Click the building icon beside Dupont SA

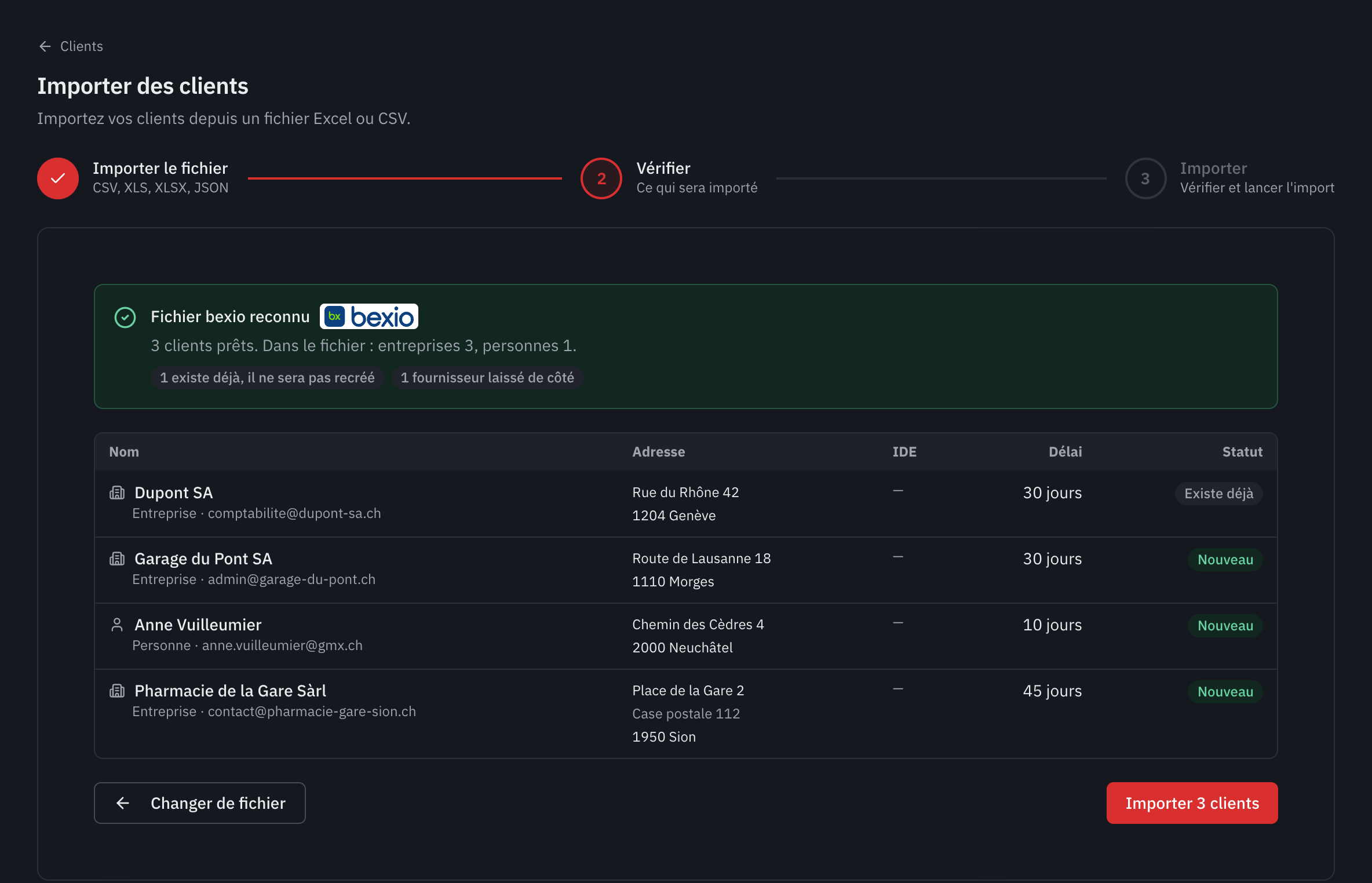point(117,492)
